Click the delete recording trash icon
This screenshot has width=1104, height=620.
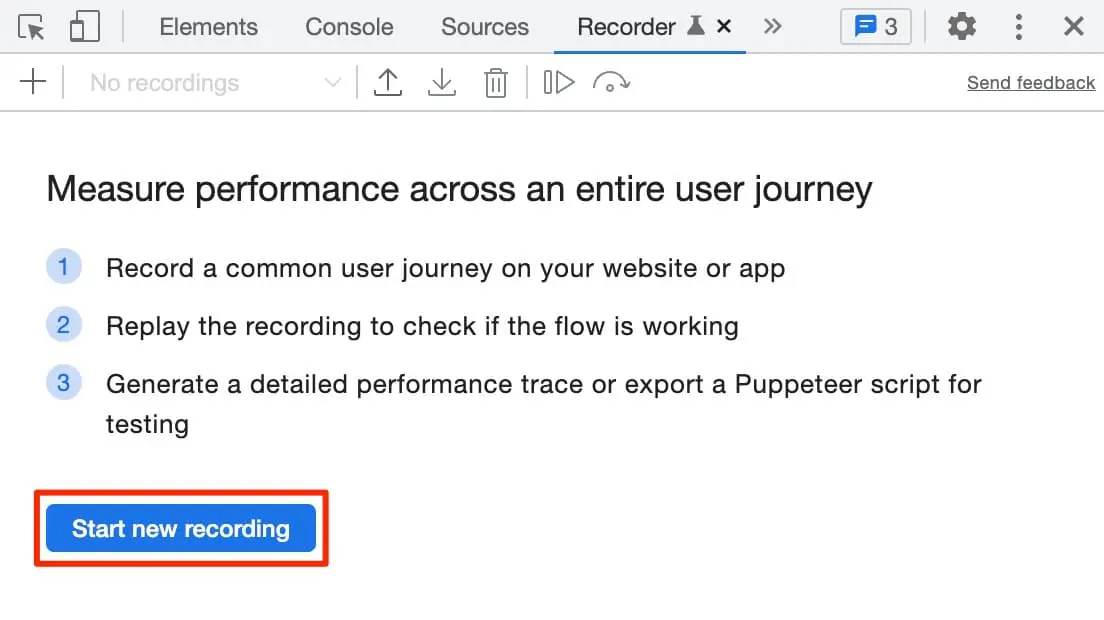(x=496, y=83)
